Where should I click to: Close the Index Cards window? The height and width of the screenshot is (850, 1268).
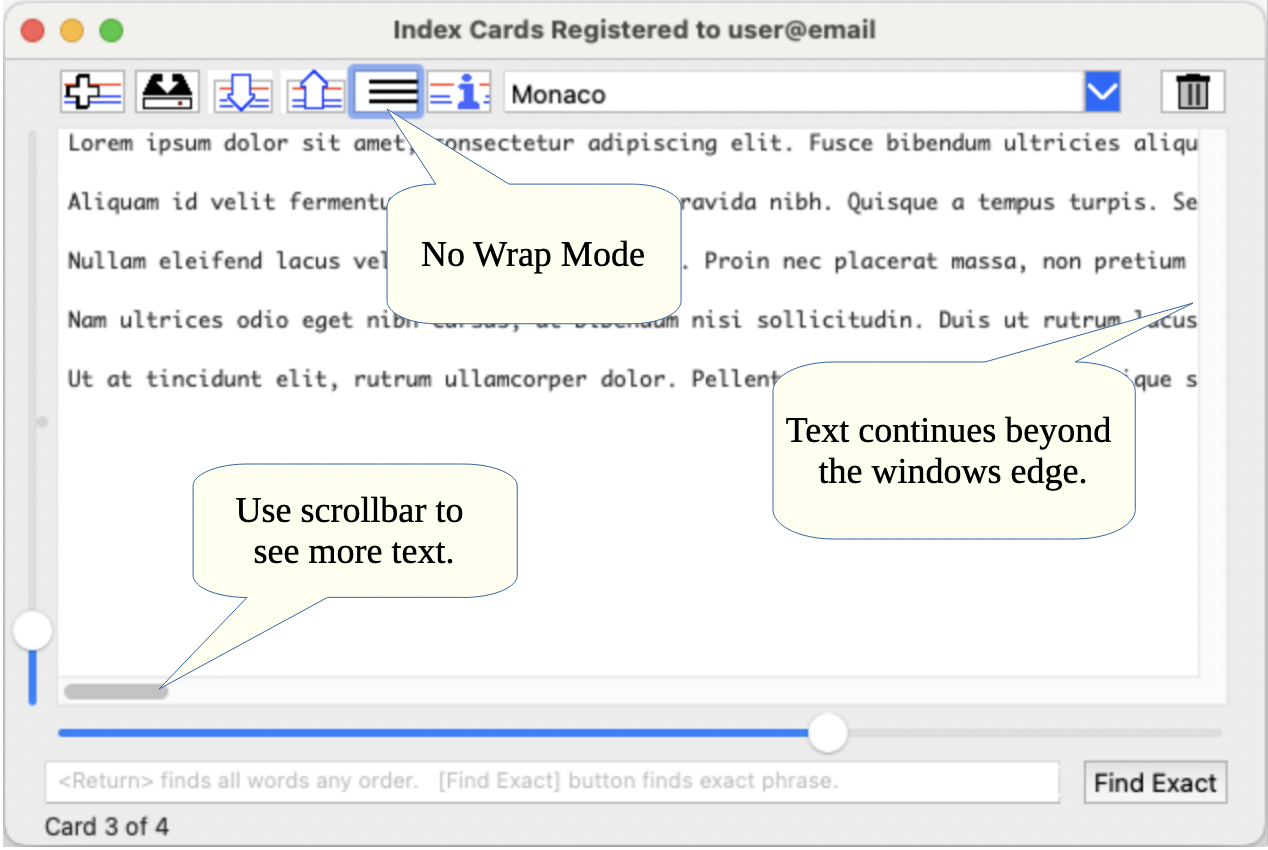pos(32,30)
